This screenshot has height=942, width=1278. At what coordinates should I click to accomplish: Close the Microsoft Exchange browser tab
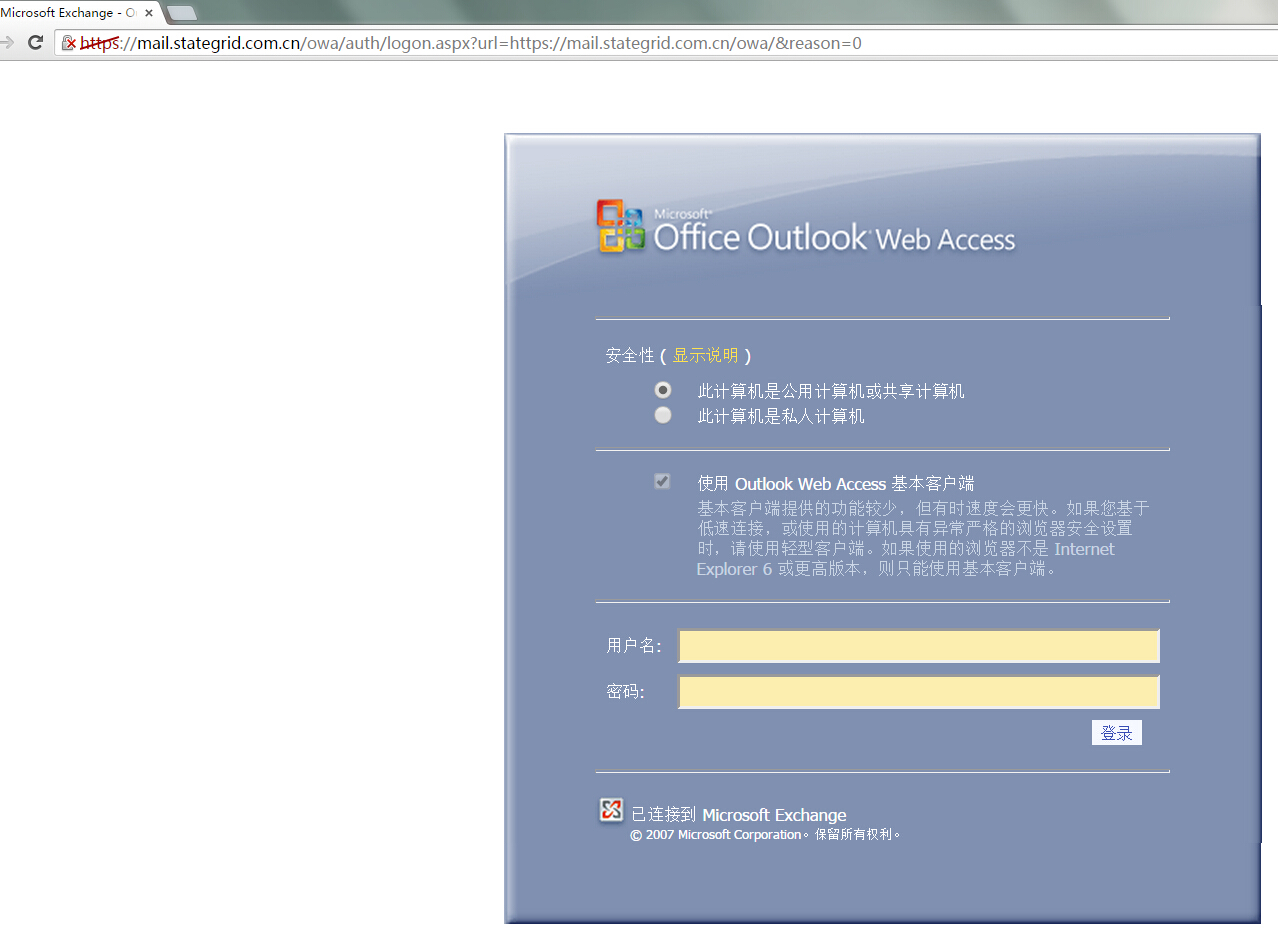149,13
